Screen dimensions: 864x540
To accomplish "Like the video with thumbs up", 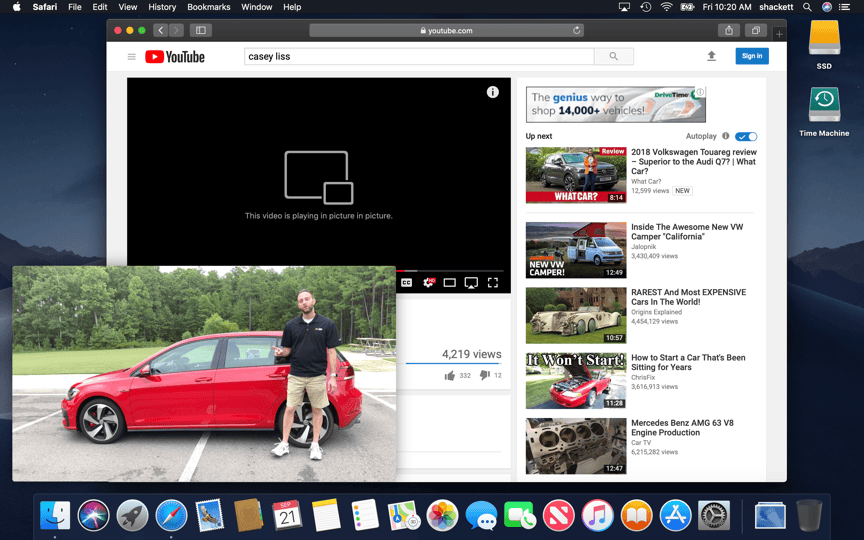I will (x=450, y=375).
